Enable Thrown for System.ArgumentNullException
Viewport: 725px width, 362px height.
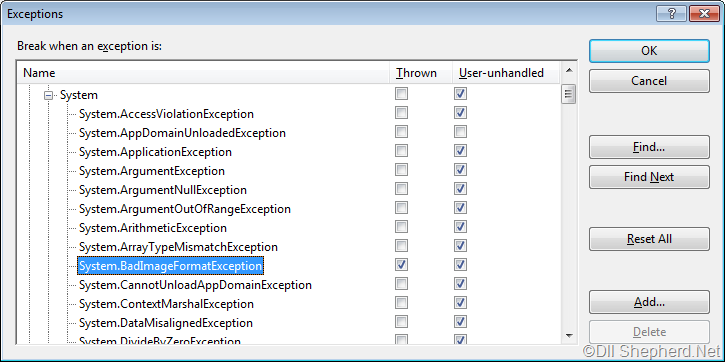tap(401, 189)
